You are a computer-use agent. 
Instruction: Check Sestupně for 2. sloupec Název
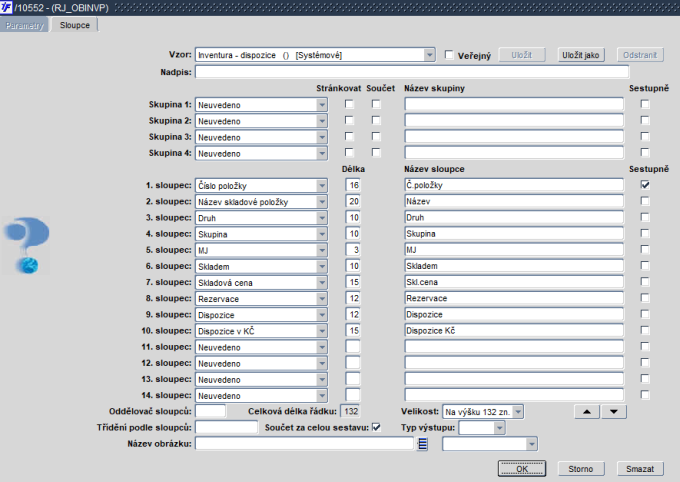(645, 201)
